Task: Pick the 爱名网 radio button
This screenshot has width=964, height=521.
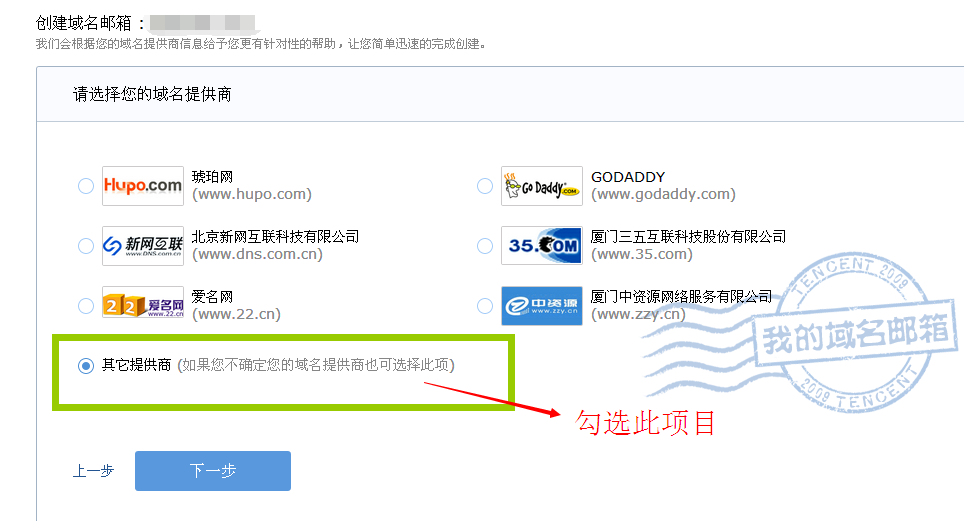Action: pyautogui.click(x=86, y=306)
